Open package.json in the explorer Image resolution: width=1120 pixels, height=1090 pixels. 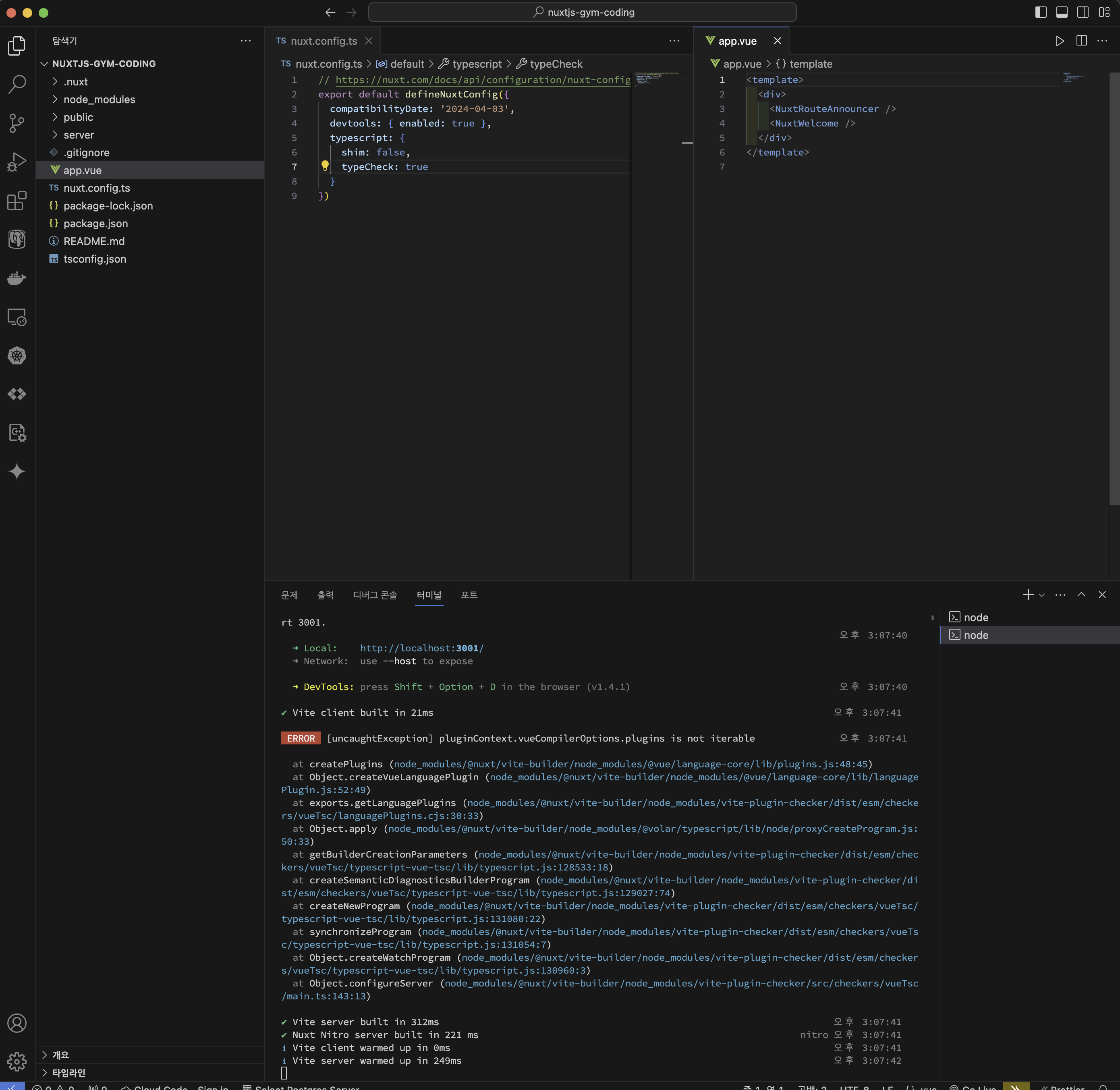150,223
